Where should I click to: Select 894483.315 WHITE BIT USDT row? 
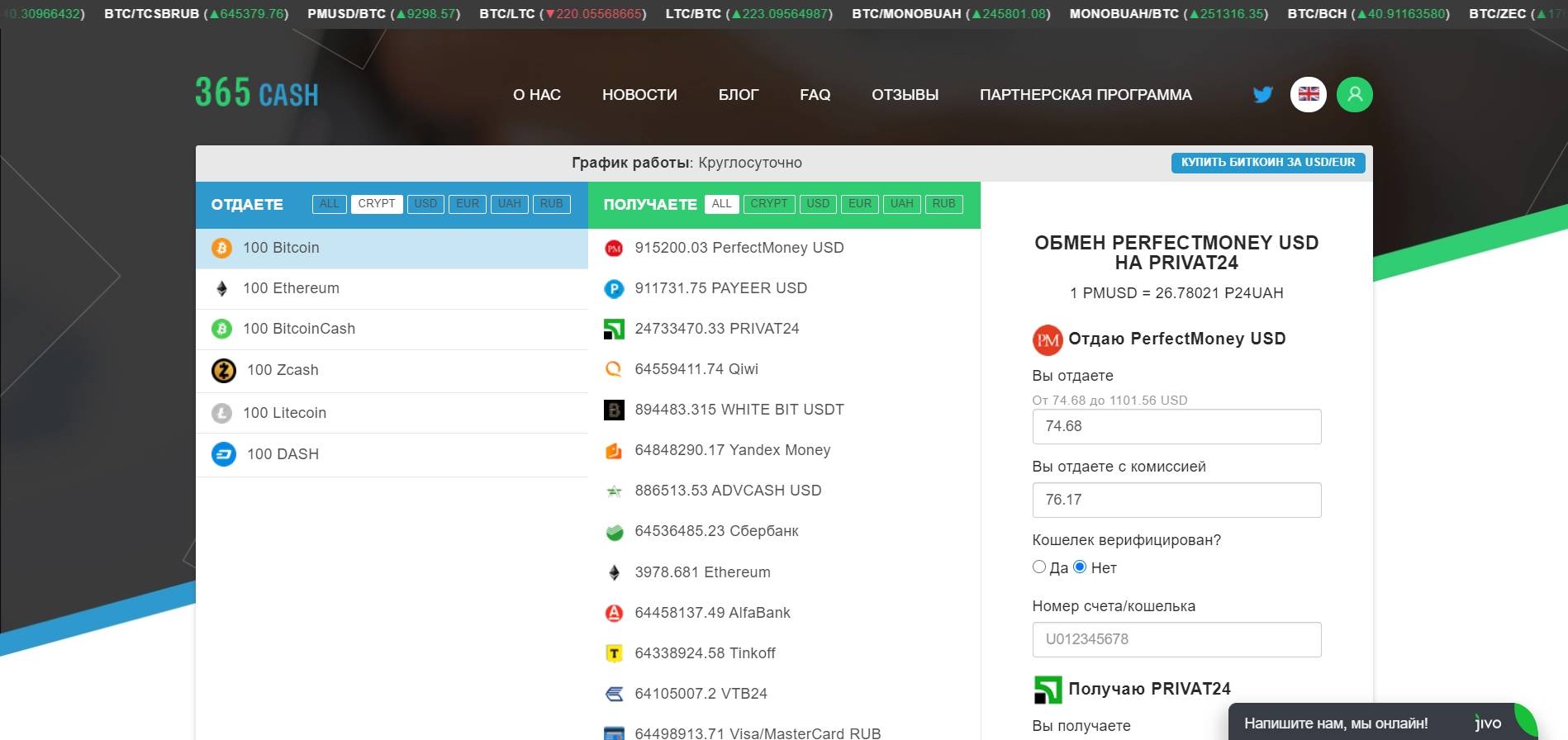784,410
